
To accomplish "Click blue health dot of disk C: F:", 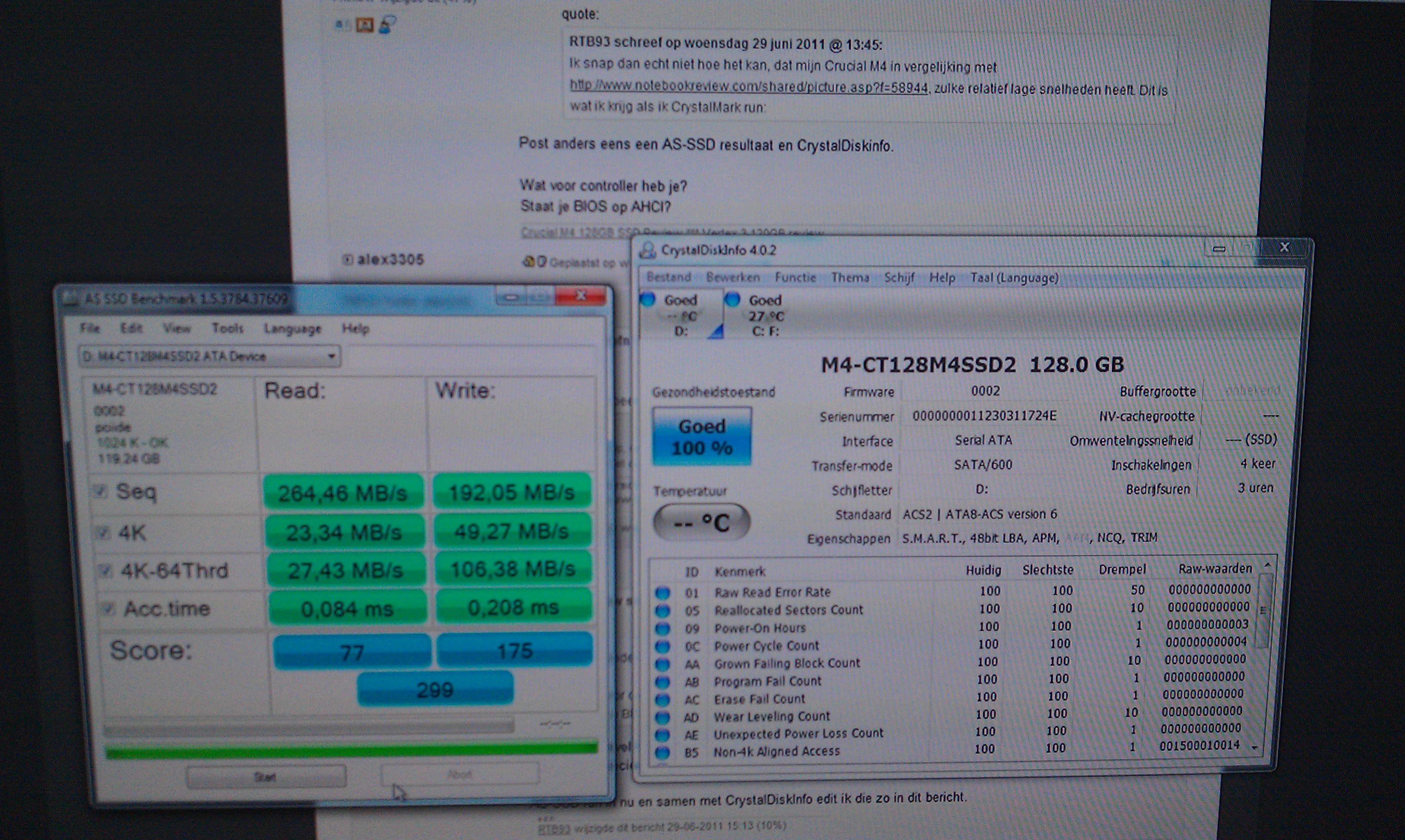I will [x=733, y=299].
